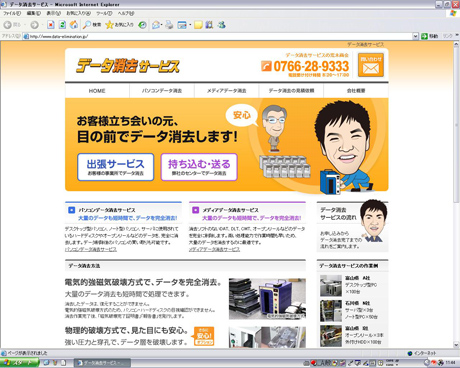This screenshot has height=368, width=460.
Task: Open Search pane with magnifier icon
Action: (x=87, y=25)
